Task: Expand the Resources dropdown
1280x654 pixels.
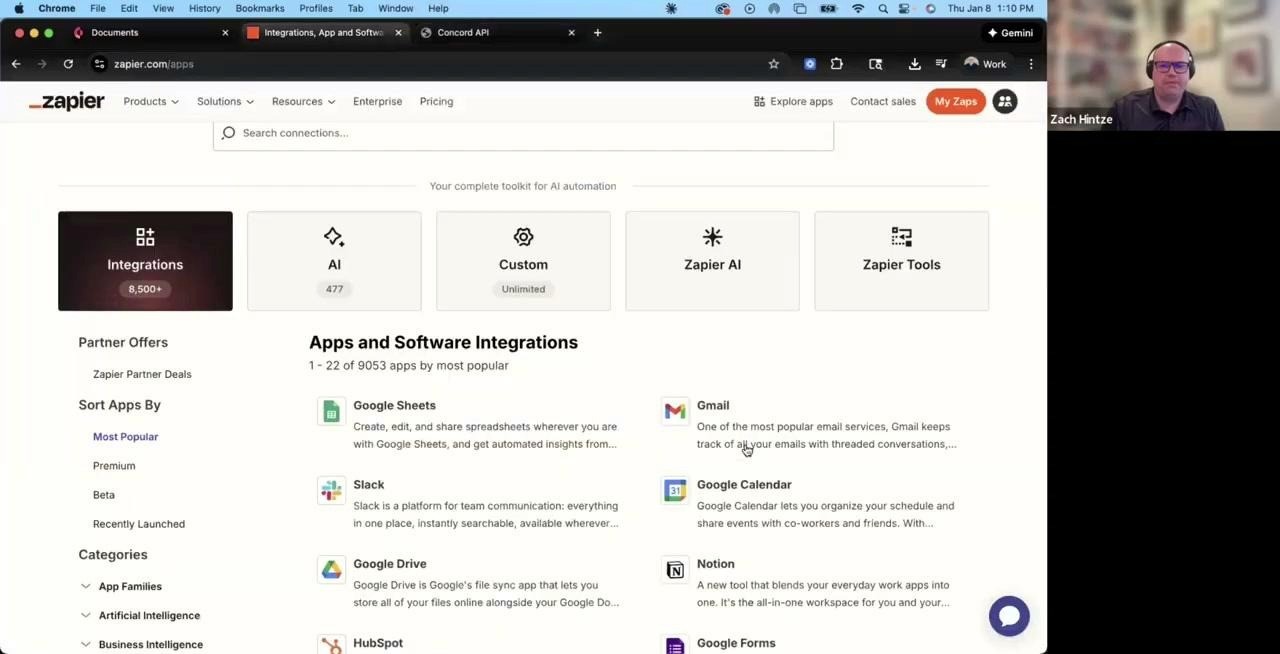Action: tap(303, 101)
